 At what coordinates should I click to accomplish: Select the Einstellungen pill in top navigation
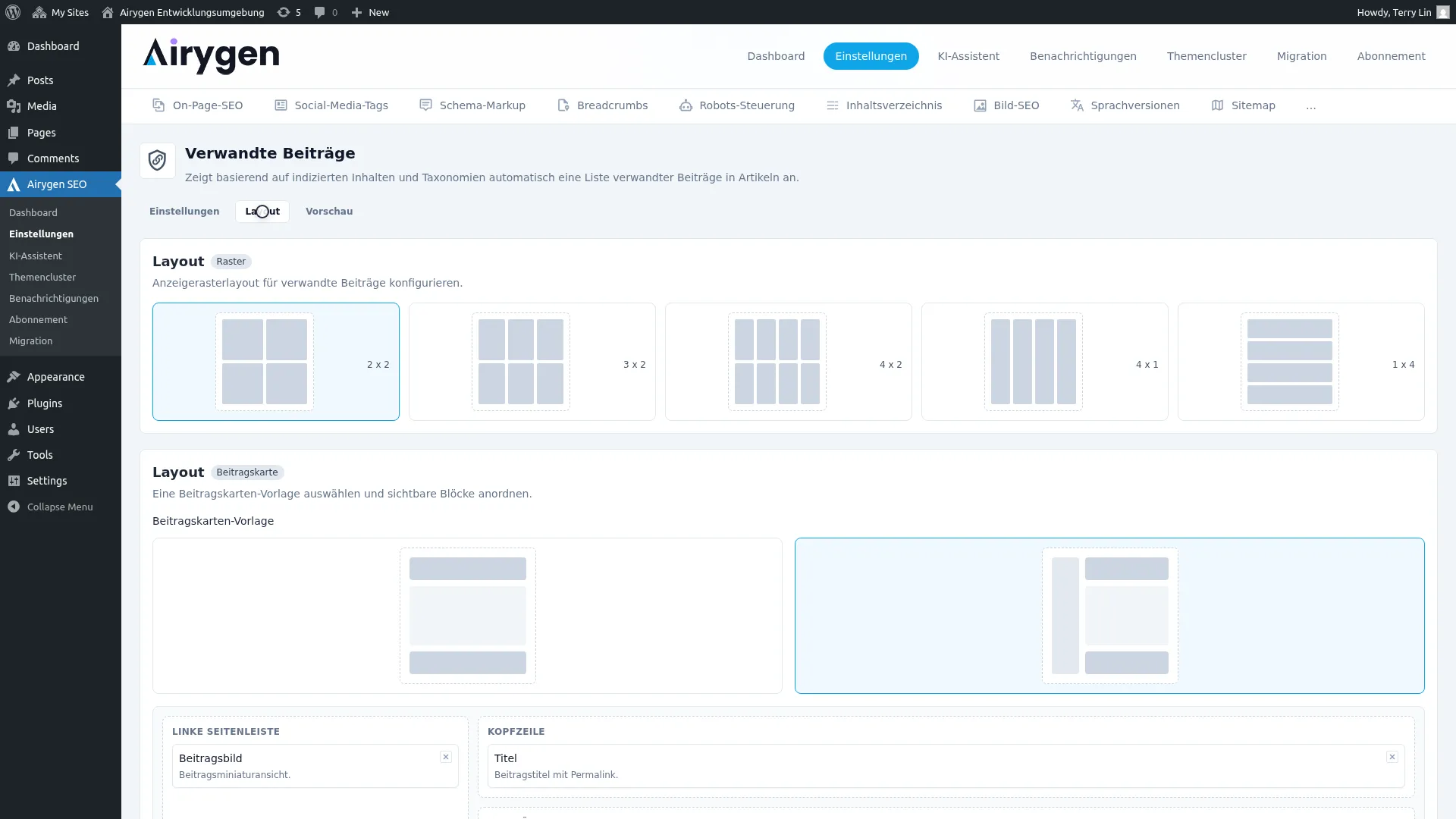click(x=871, y=56)
